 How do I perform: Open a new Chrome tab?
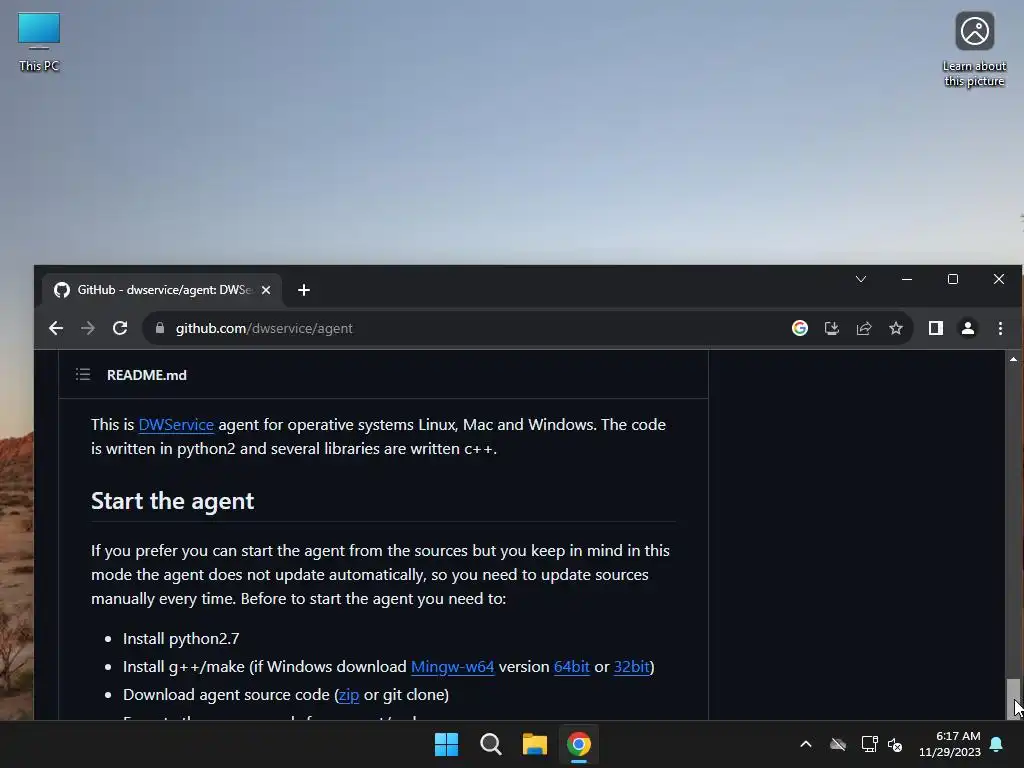point(304,290)
